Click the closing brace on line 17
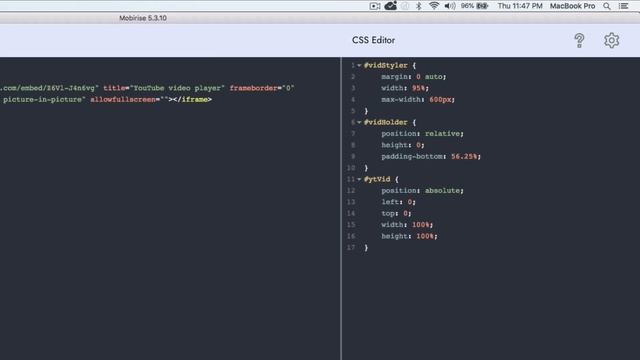 tap(366, 247)
